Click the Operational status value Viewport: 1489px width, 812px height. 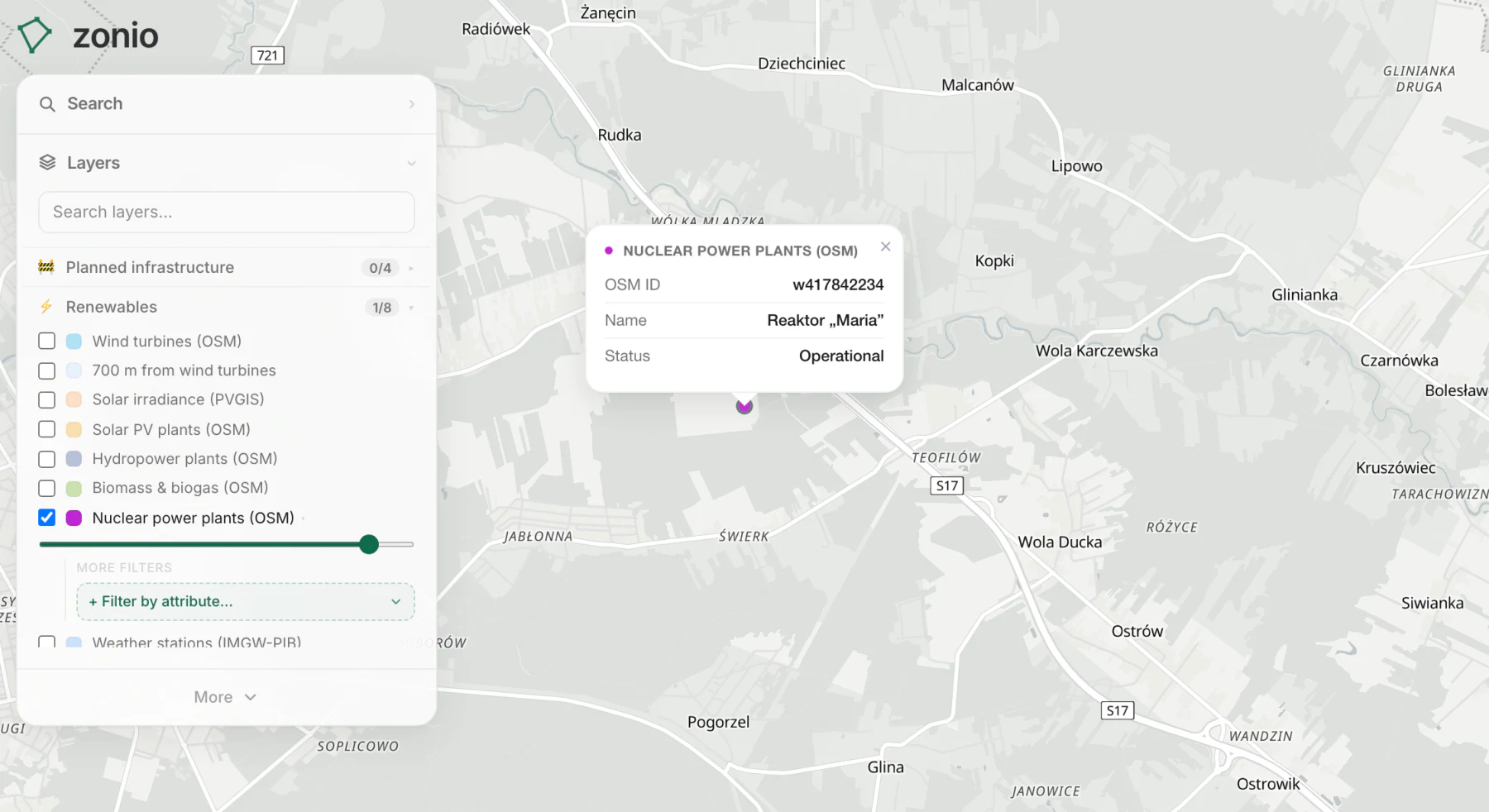pos(841,356)
